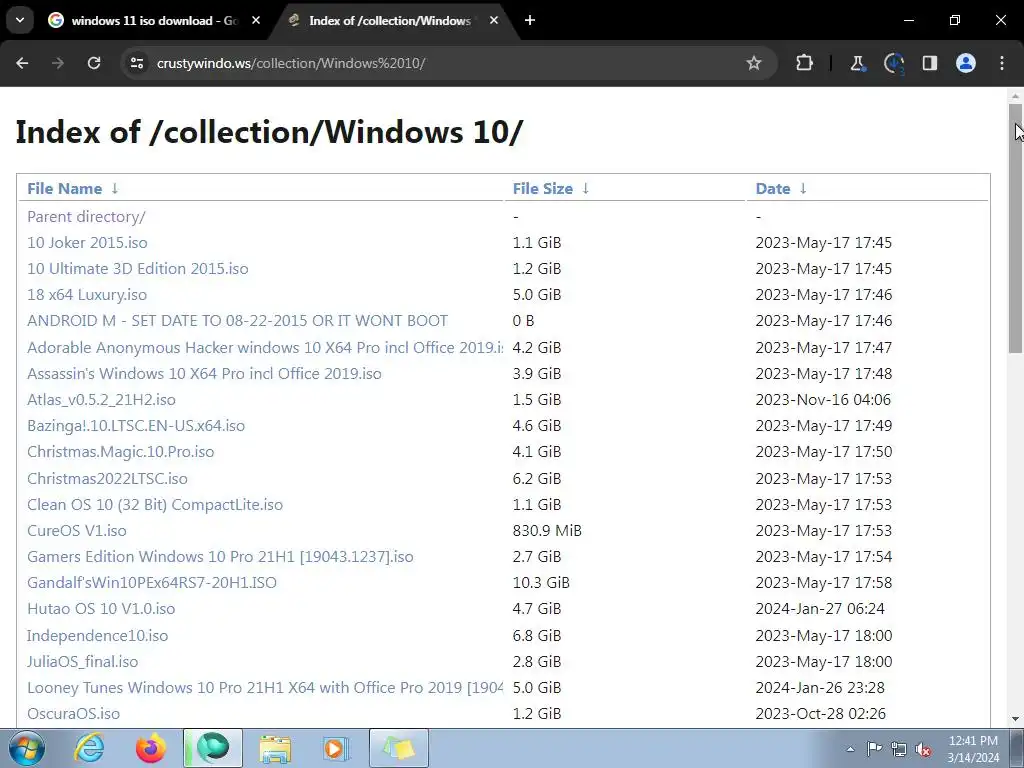The image size is (1024, 768).
Task: Go back to the previous page
Action: 22,63
